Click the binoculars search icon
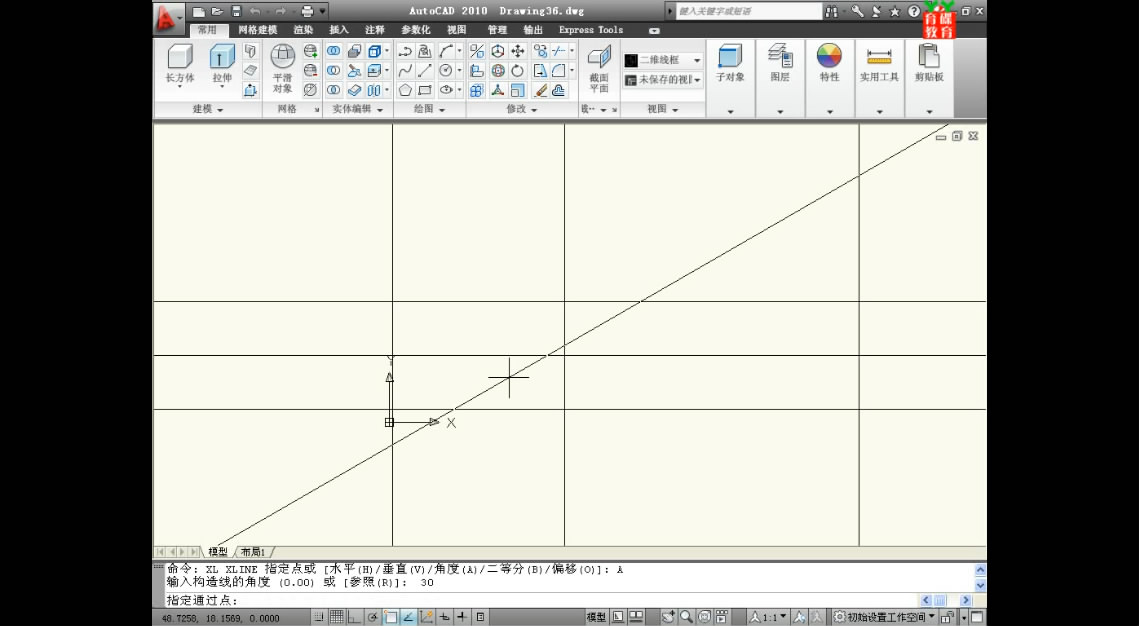Screen dimensions: 1139x626 pyautogui.click(x=832, y=11)
